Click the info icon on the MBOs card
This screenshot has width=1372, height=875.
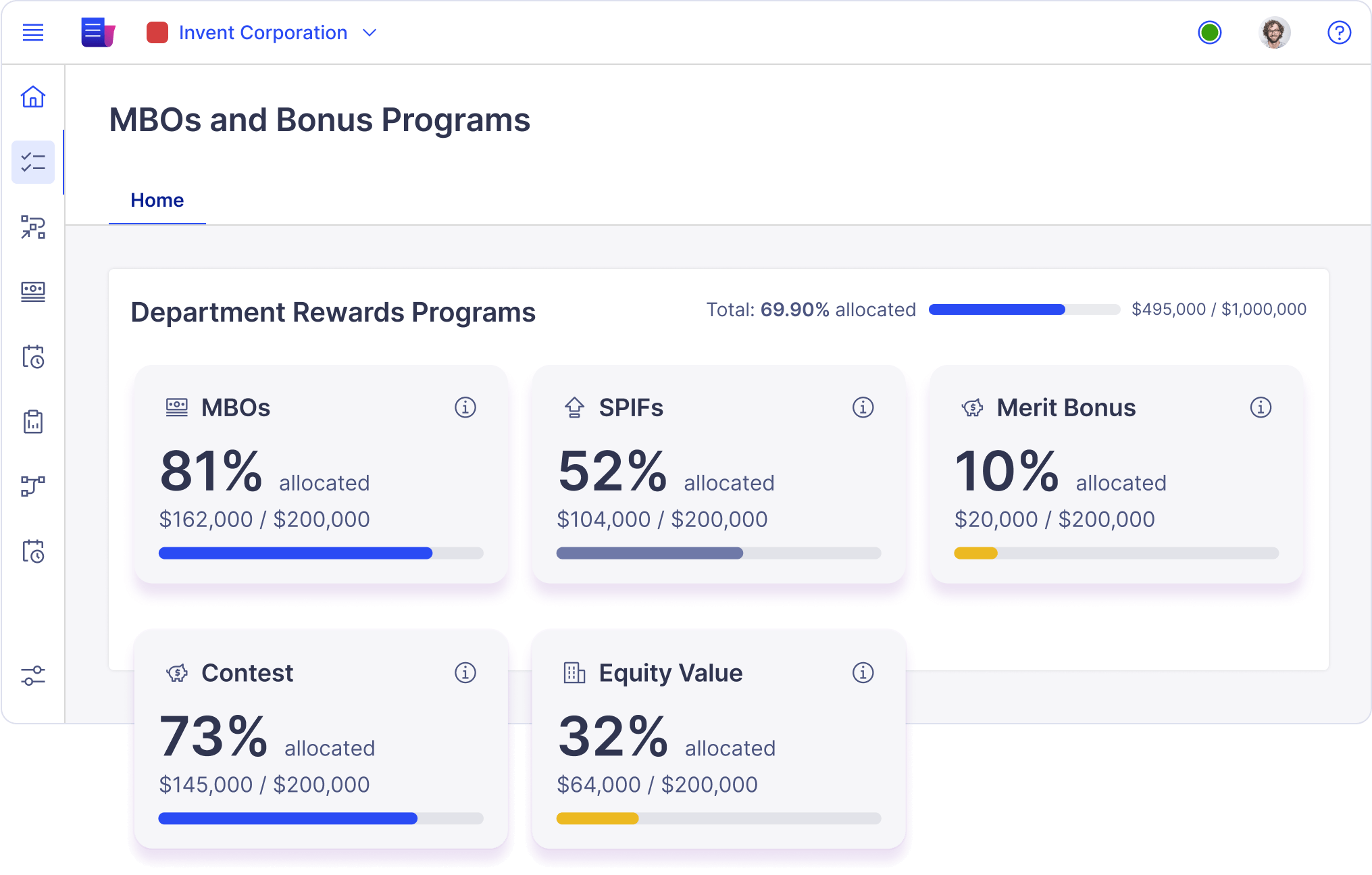(465, 407)
